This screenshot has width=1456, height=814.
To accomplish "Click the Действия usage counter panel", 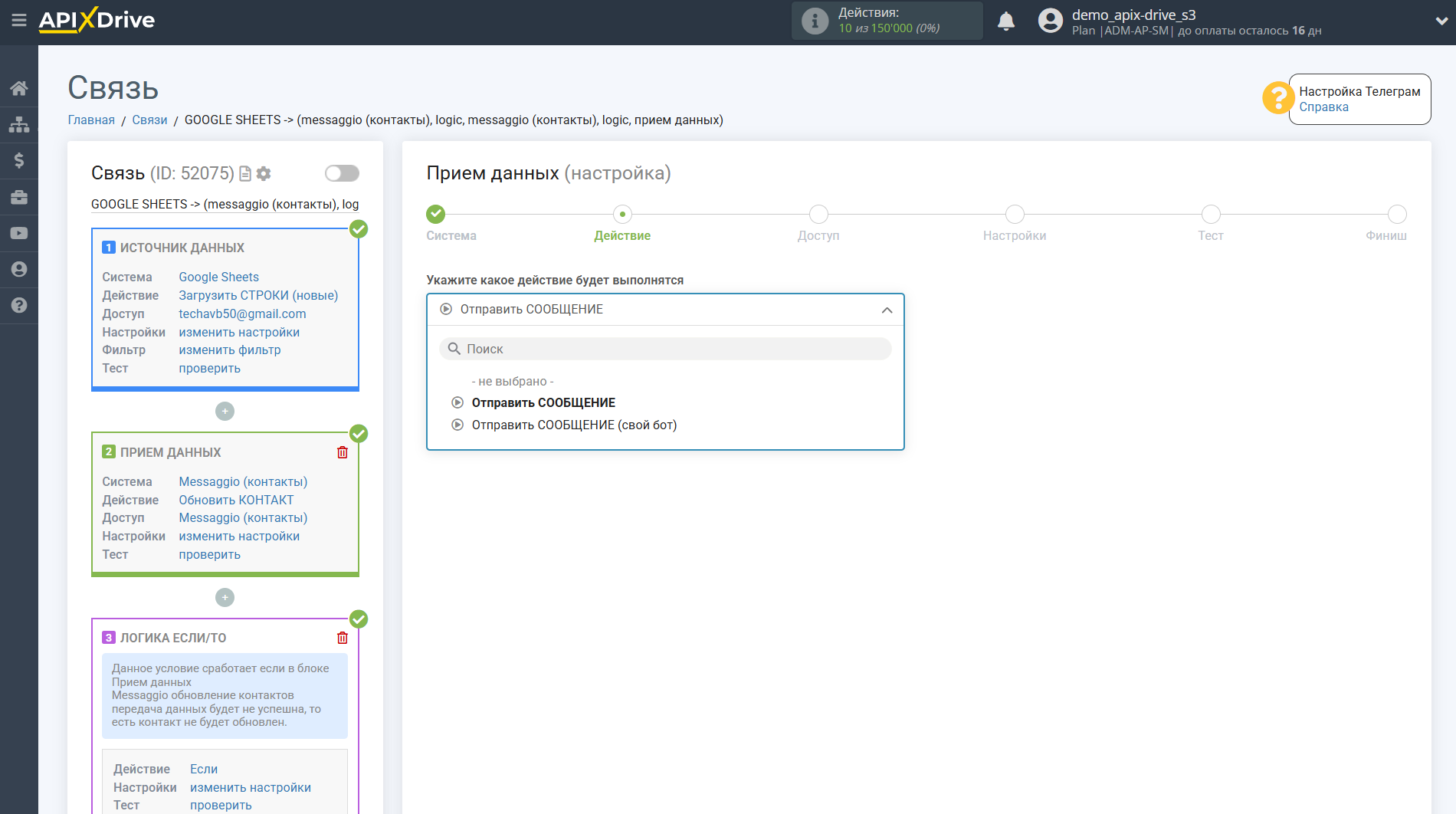I will click(887, 21).
